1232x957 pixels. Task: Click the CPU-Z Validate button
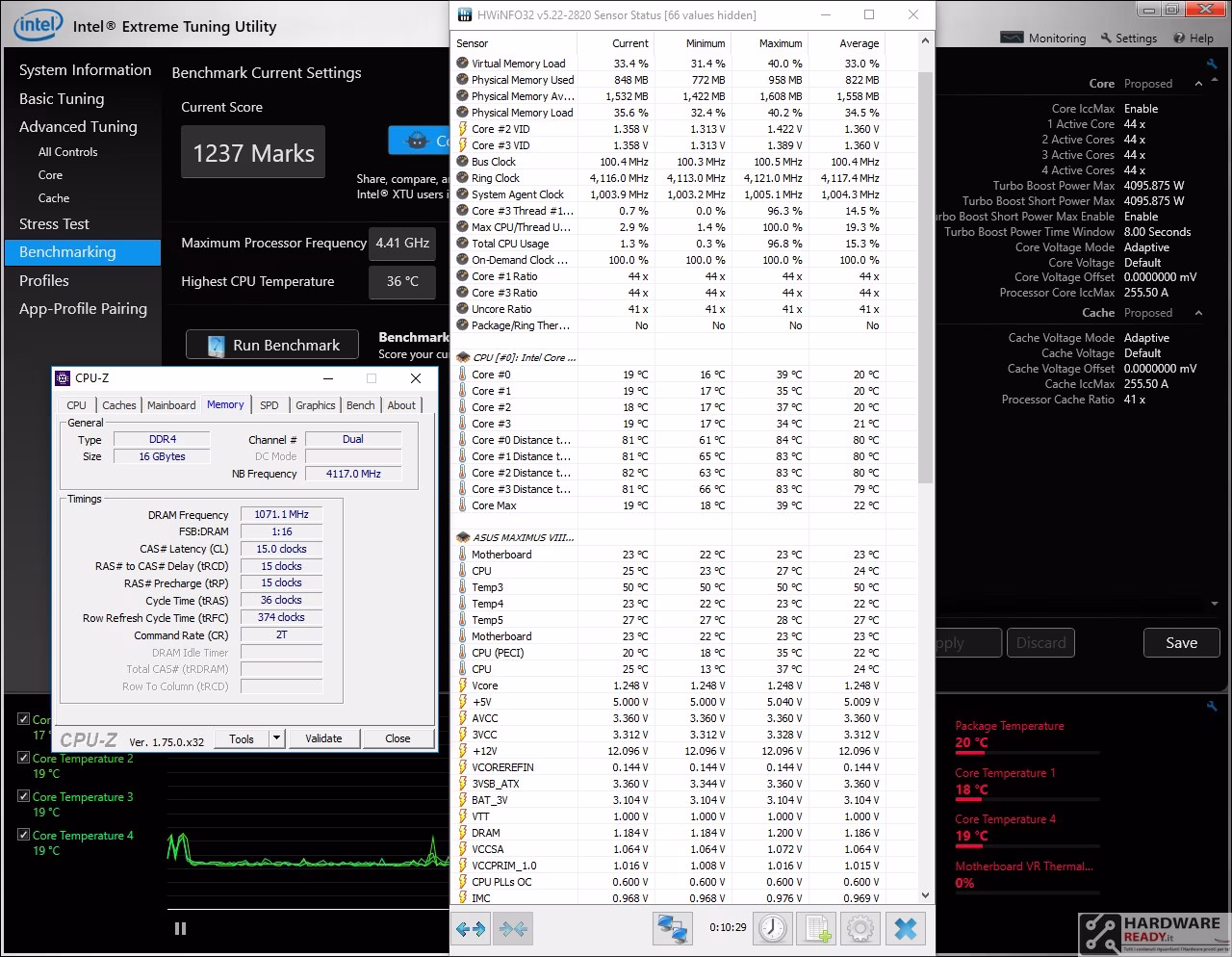click(x=323, y=738)
